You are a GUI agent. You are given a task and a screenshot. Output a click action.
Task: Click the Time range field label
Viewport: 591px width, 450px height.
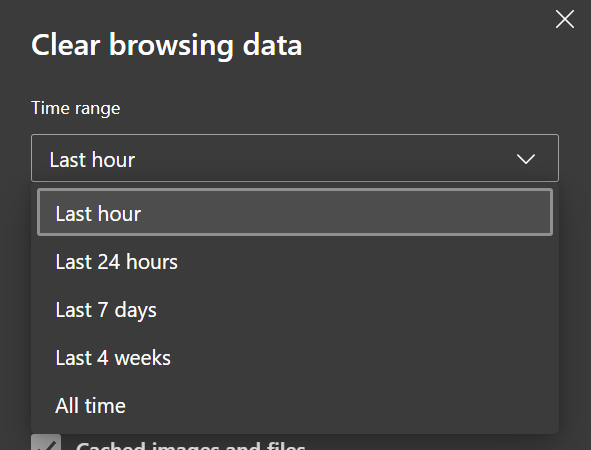pos(76,109)
